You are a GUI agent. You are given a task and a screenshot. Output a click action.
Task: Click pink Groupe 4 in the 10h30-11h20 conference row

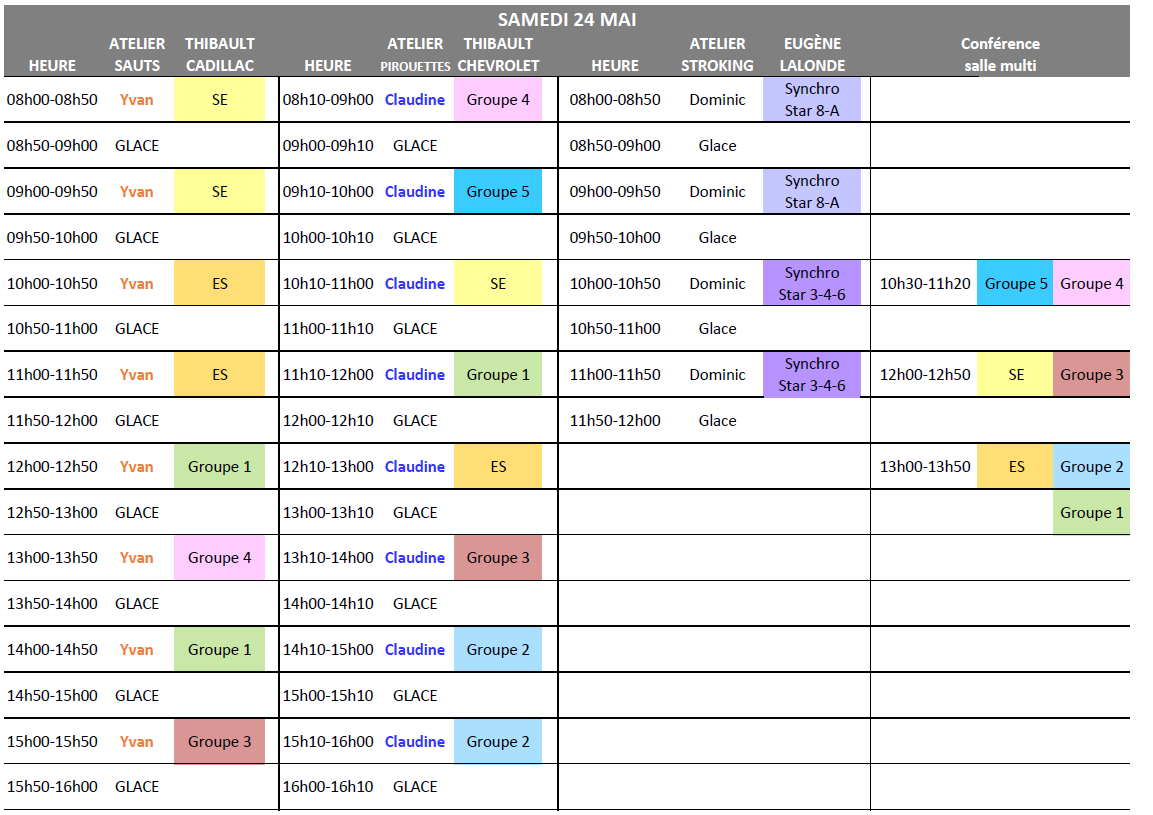[x=1091, y=284]
